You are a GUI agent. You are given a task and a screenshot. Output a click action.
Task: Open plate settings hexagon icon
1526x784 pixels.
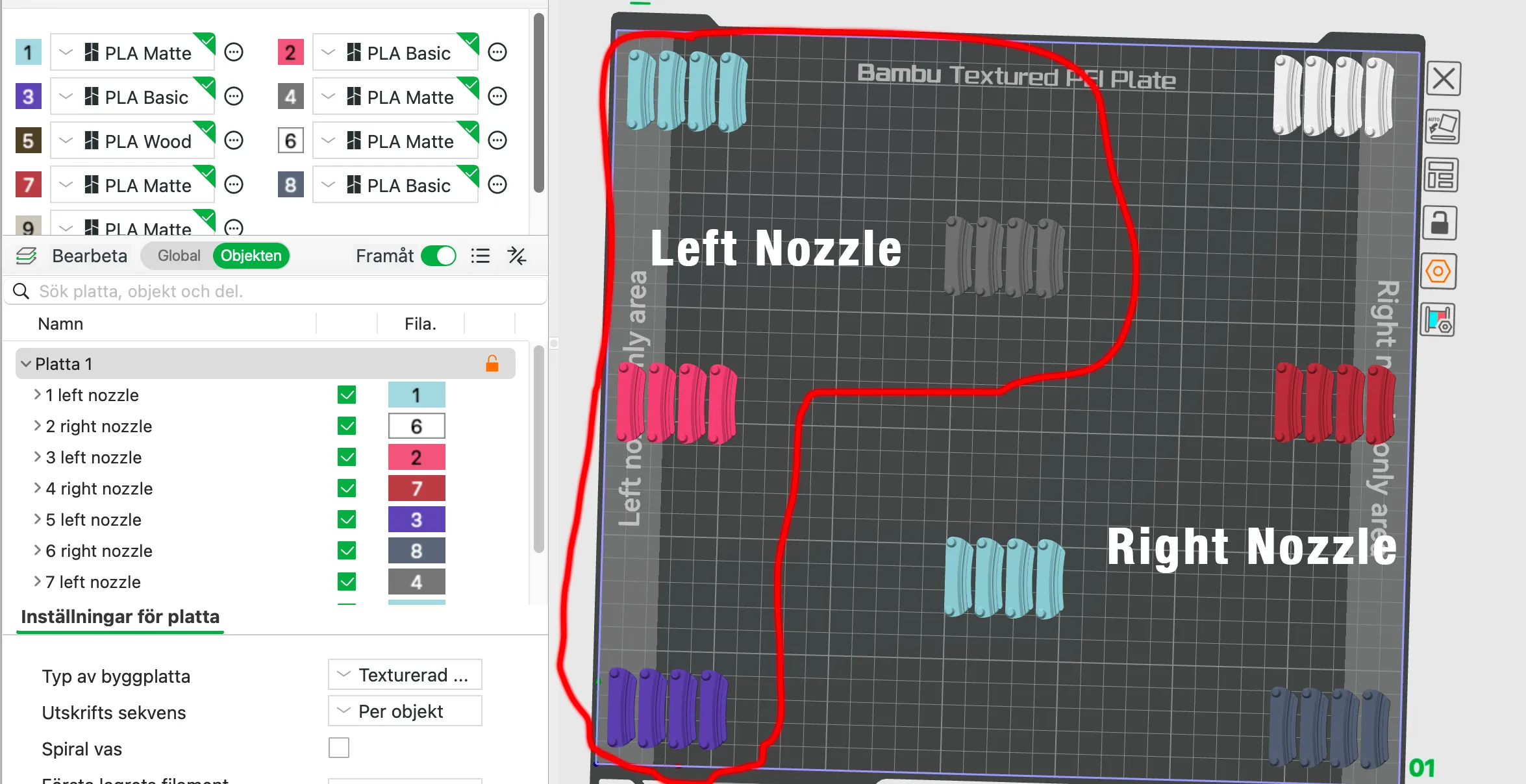(1438, 271)
